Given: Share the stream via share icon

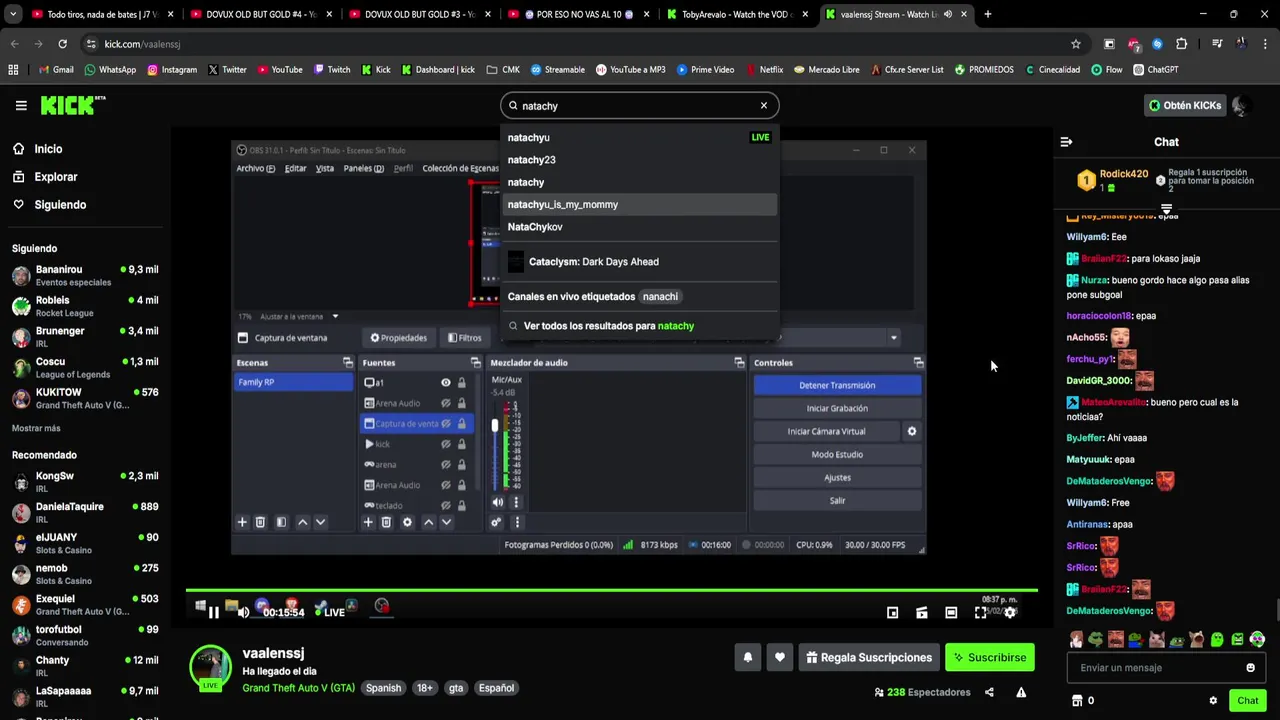Looking at the screenshot, I should pos(989,692).
